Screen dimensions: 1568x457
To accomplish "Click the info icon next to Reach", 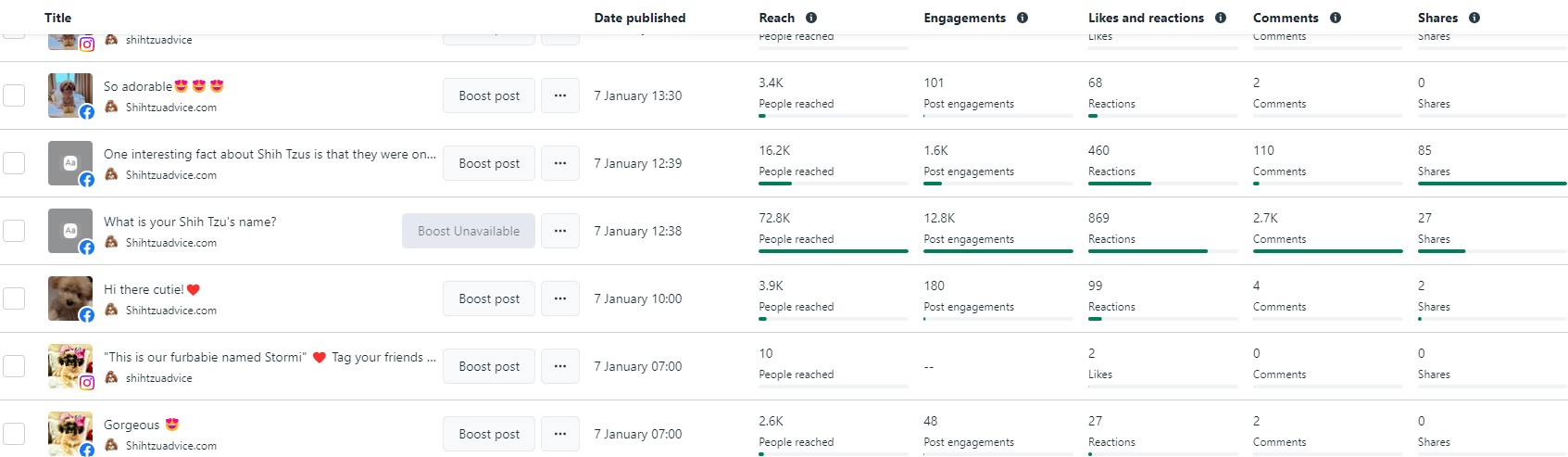I will (x=811, y=18).
